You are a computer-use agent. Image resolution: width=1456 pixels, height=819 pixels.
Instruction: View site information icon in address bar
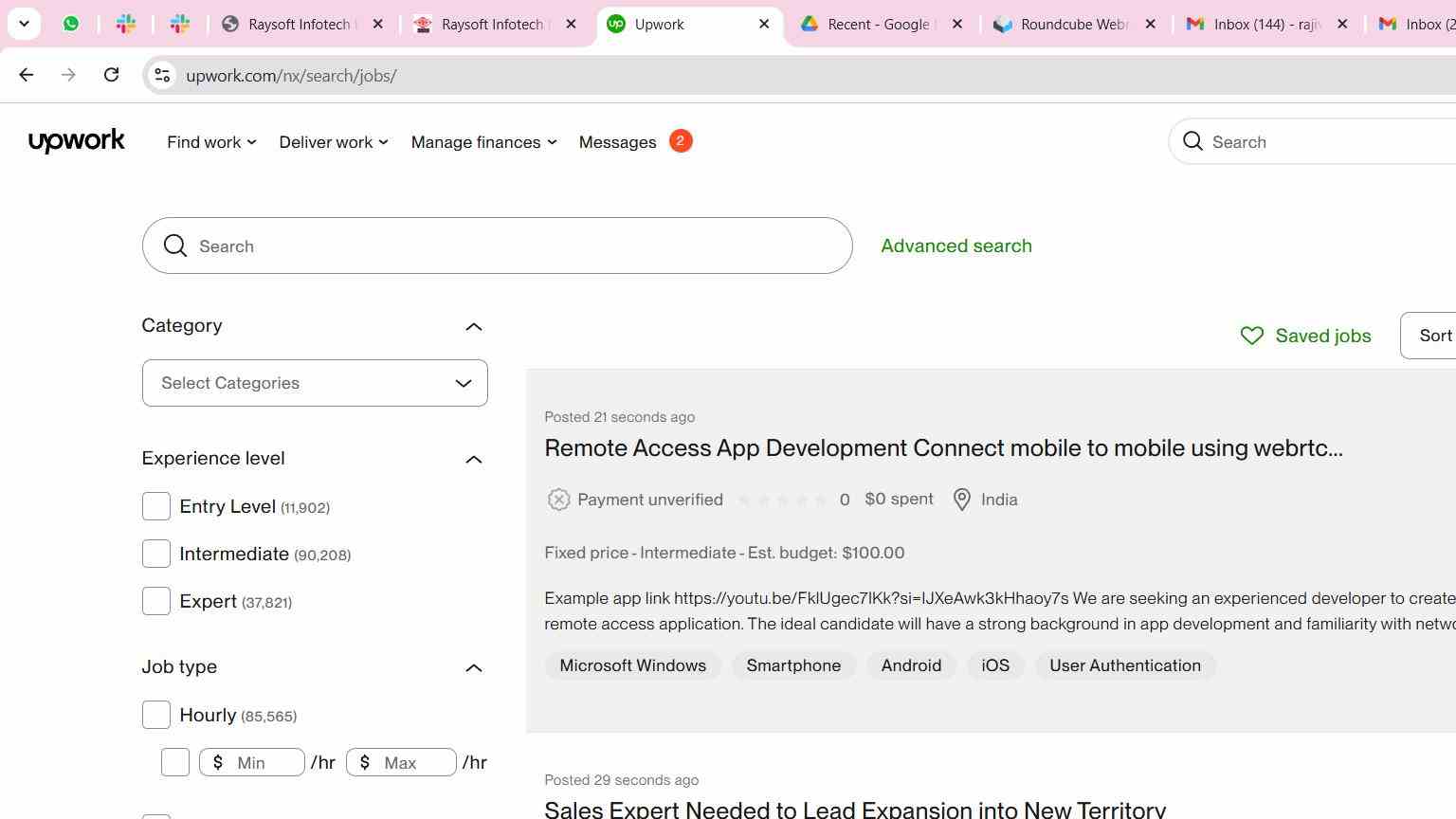tap(162, 76)
